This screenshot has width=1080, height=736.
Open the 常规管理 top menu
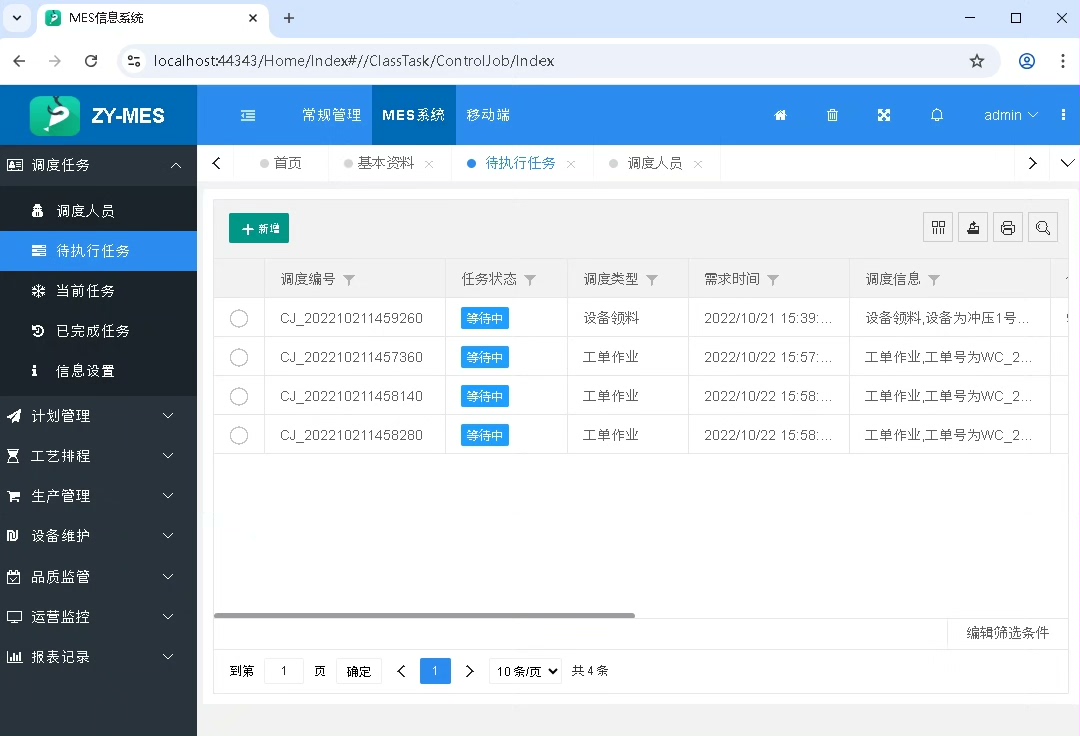331,115
